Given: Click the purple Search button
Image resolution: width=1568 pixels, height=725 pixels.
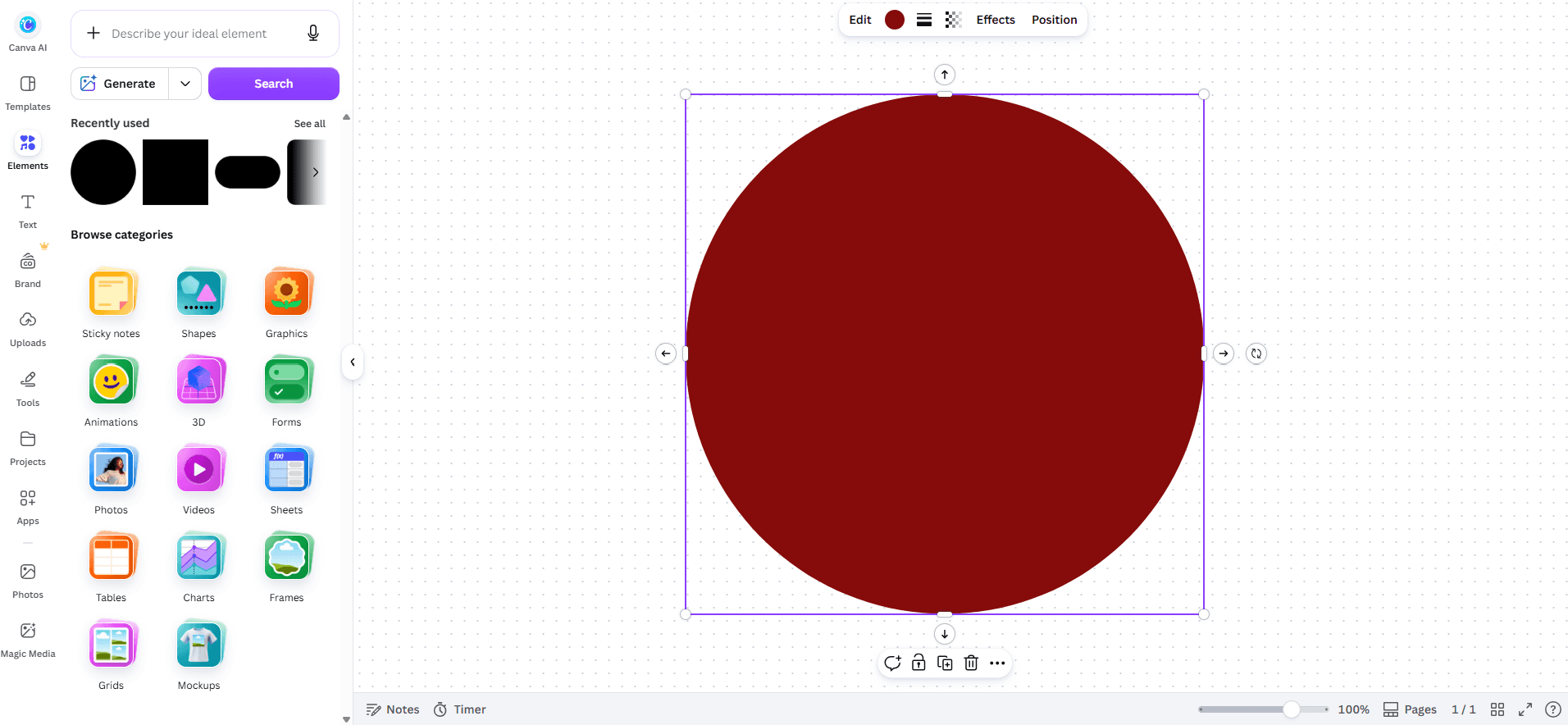Looking at the screenshot, I should click(x=274, y=84).
